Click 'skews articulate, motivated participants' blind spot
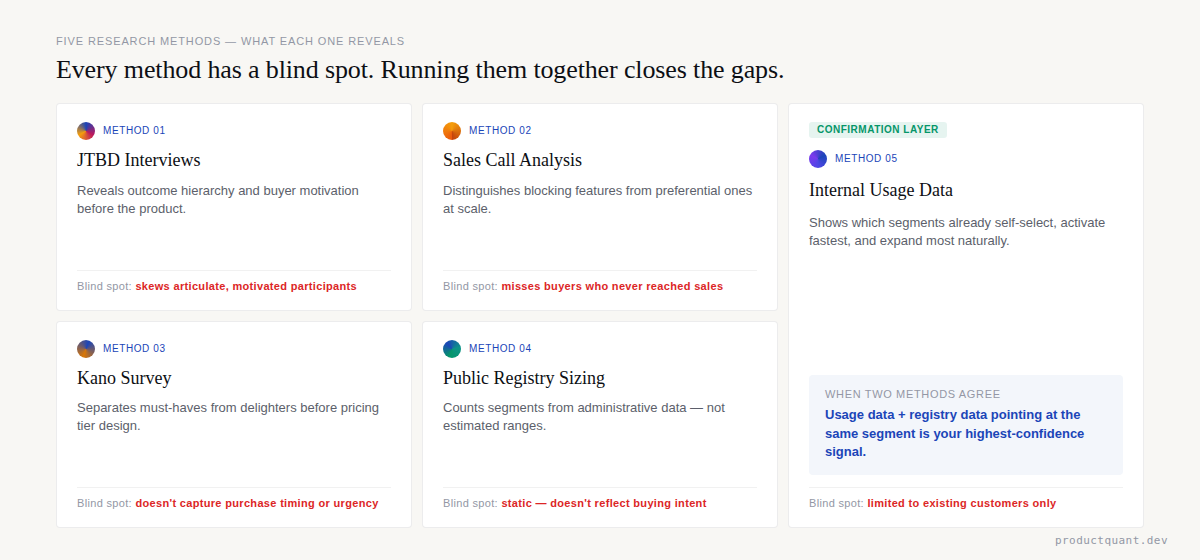 tap(246, 286)
